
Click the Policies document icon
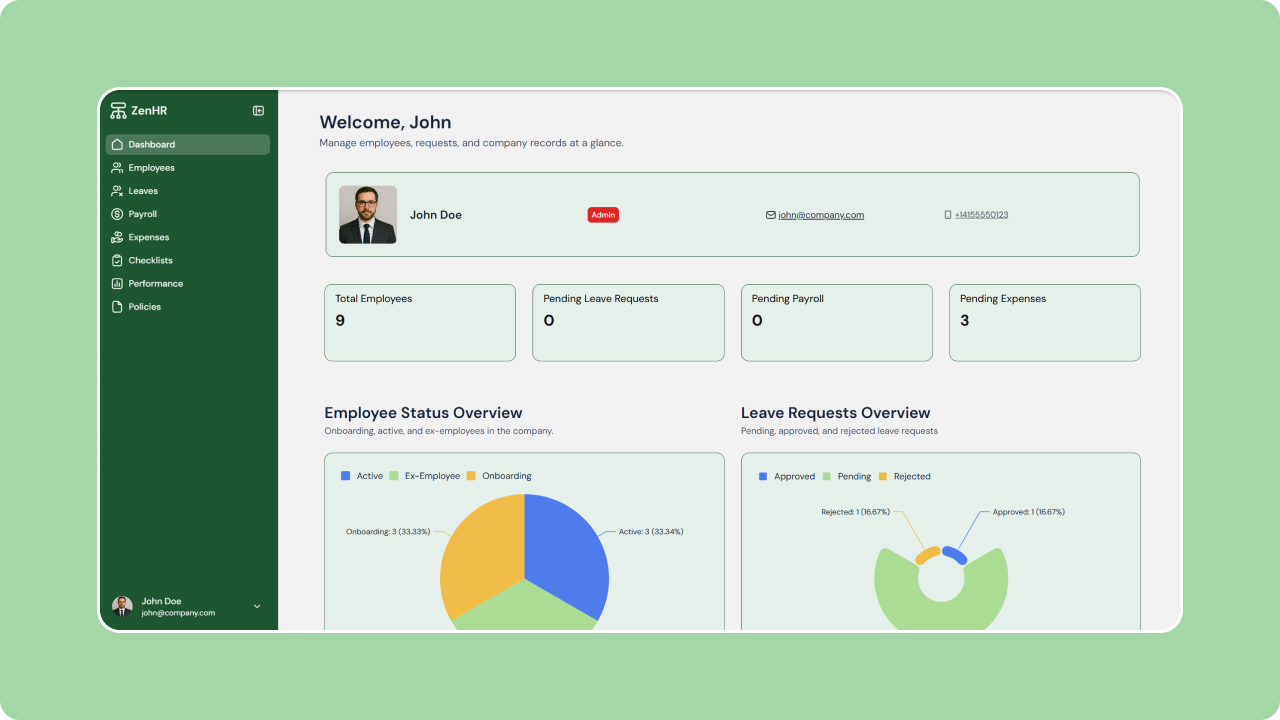click(x=117, y=306)
